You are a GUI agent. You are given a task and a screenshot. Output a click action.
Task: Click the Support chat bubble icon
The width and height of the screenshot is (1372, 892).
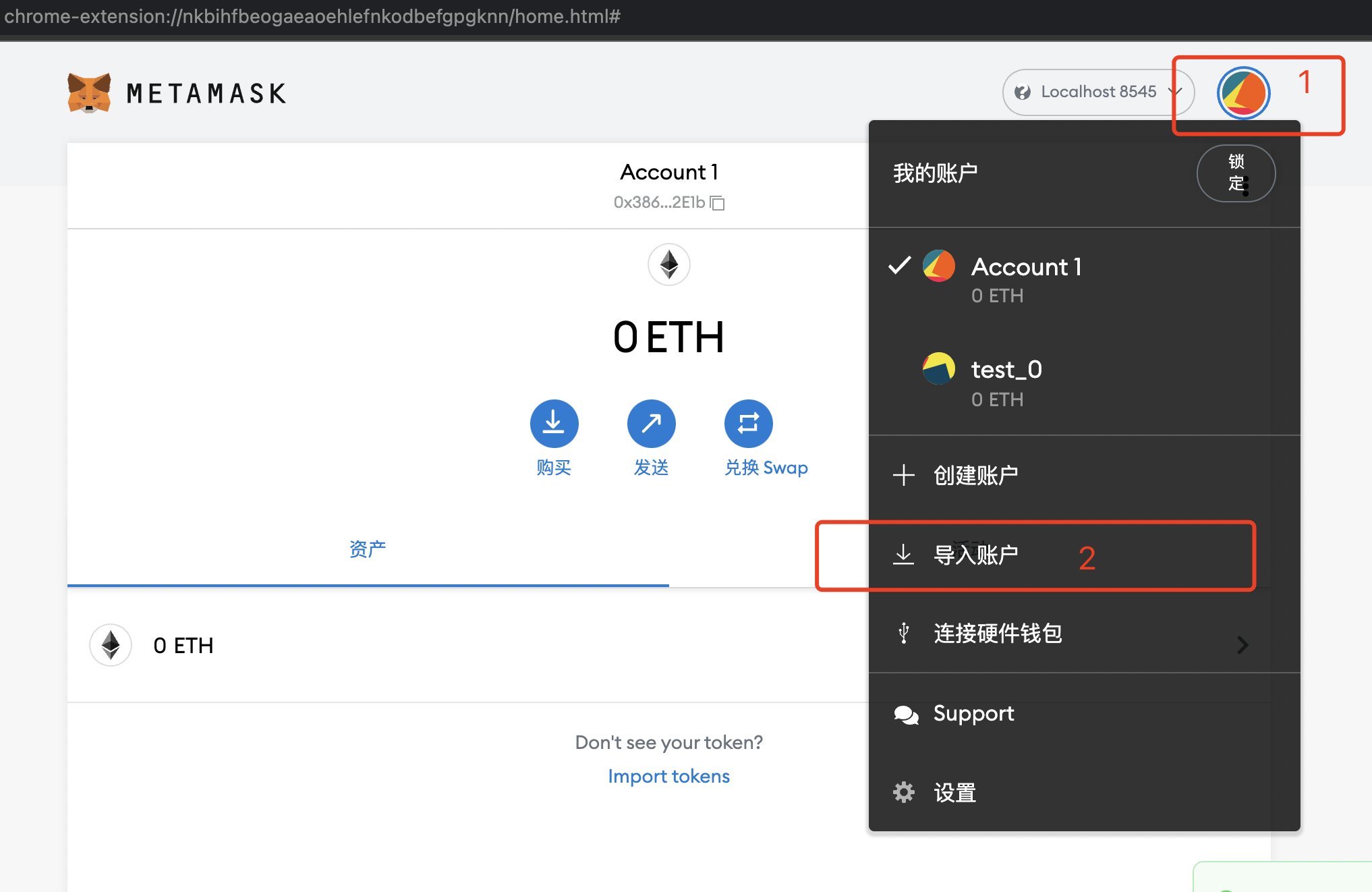click(x=906, y=715)
